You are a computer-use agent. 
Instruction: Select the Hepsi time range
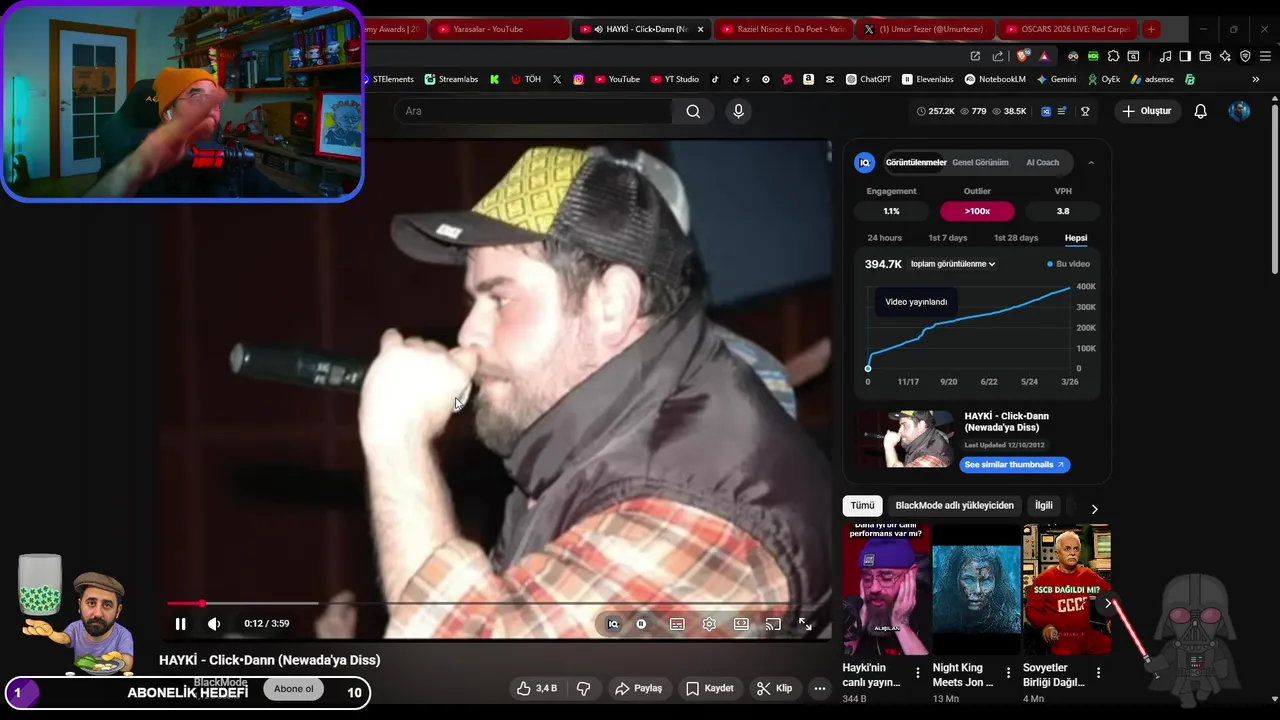click(1076, 238)
